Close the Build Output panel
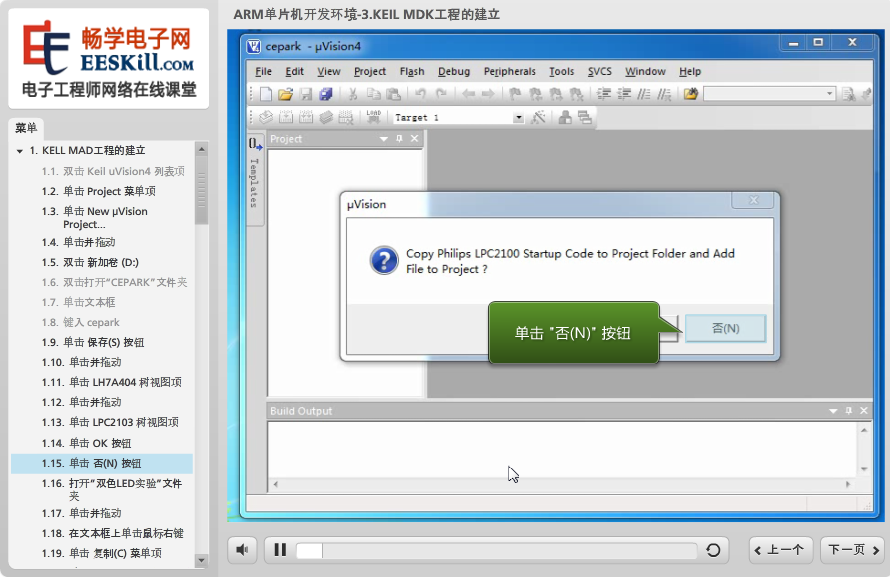890x577 pixels. tap(864, 411)
